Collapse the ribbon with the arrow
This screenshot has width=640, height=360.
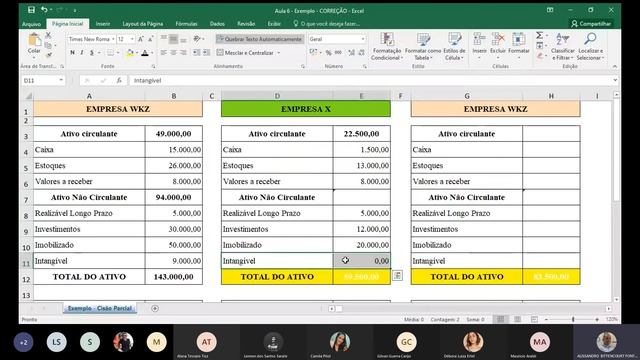[x=615, y=66]
